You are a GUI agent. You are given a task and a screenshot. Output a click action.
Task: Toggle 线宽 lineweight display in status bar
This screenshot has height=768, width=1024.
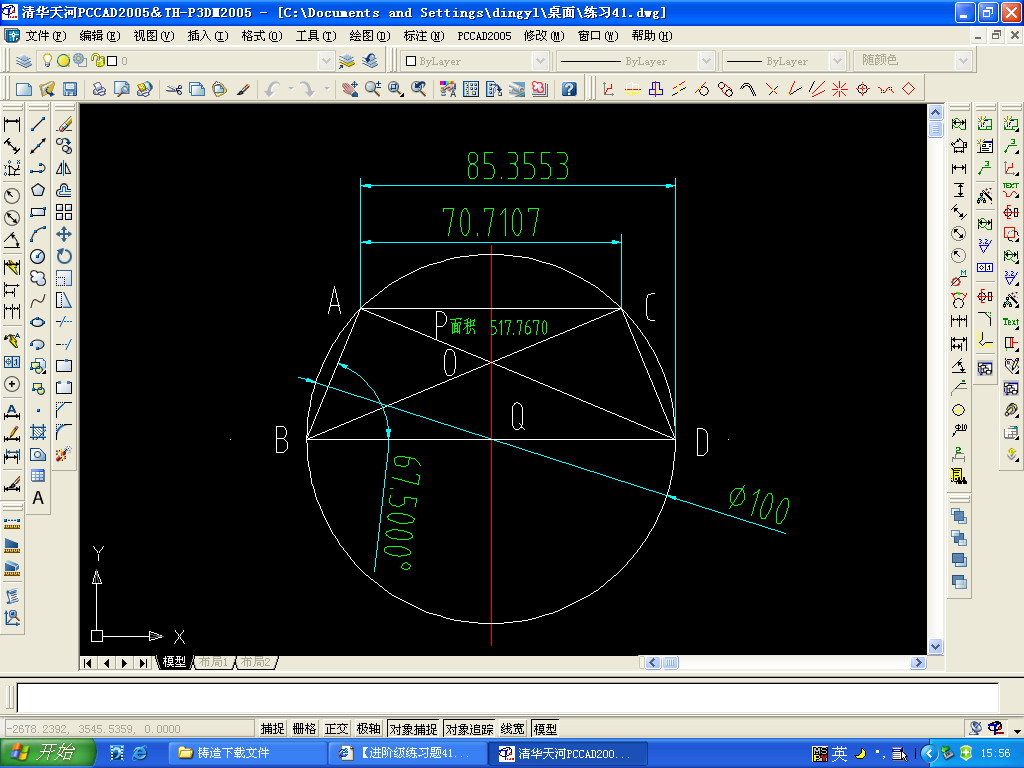pos(513,729)
